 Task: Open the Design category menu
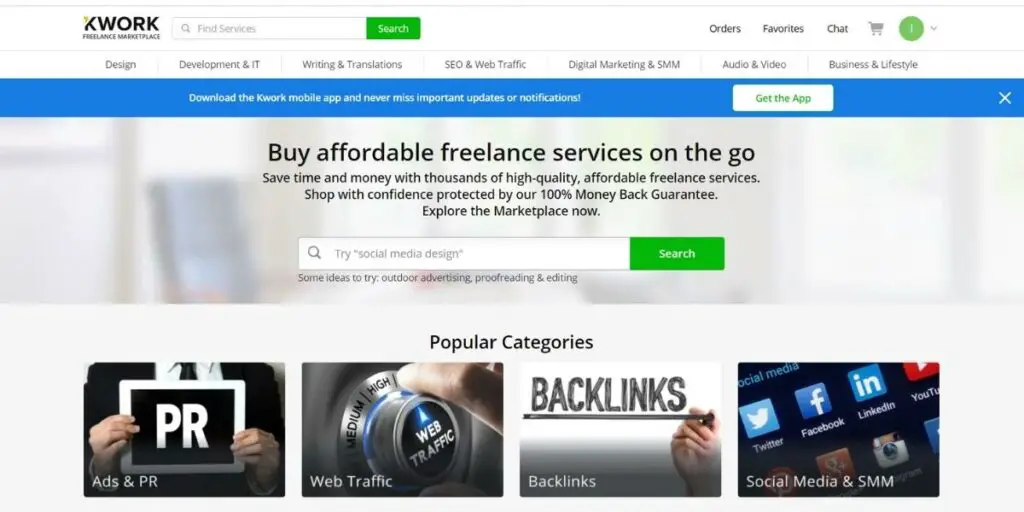pyautogui.click(x=121, y=64)
